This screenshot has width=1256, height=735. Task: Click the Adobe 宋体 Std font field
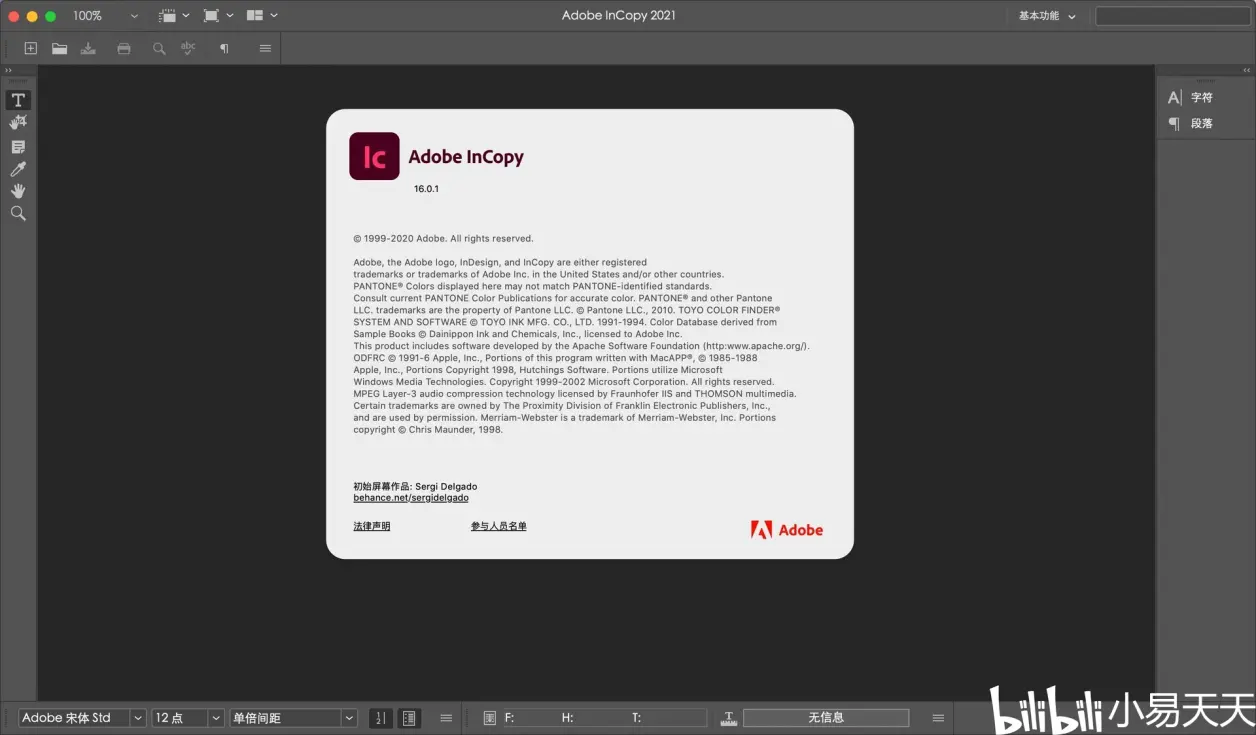click(x=73, y=718)
